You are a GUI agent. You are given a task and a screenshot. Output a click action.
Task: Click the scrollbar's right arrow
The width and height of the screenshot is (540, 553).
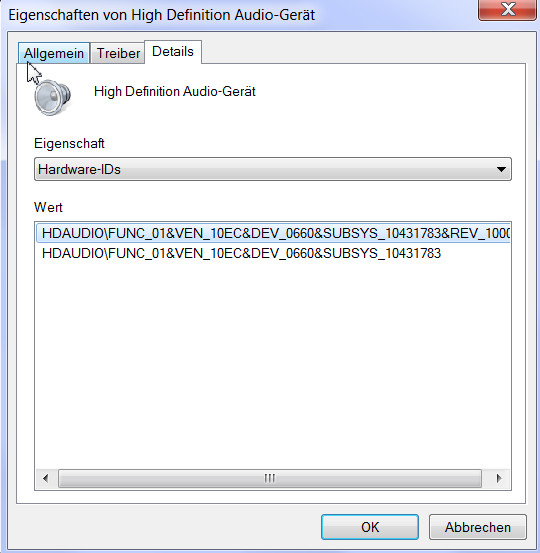[x=499, y=479]
